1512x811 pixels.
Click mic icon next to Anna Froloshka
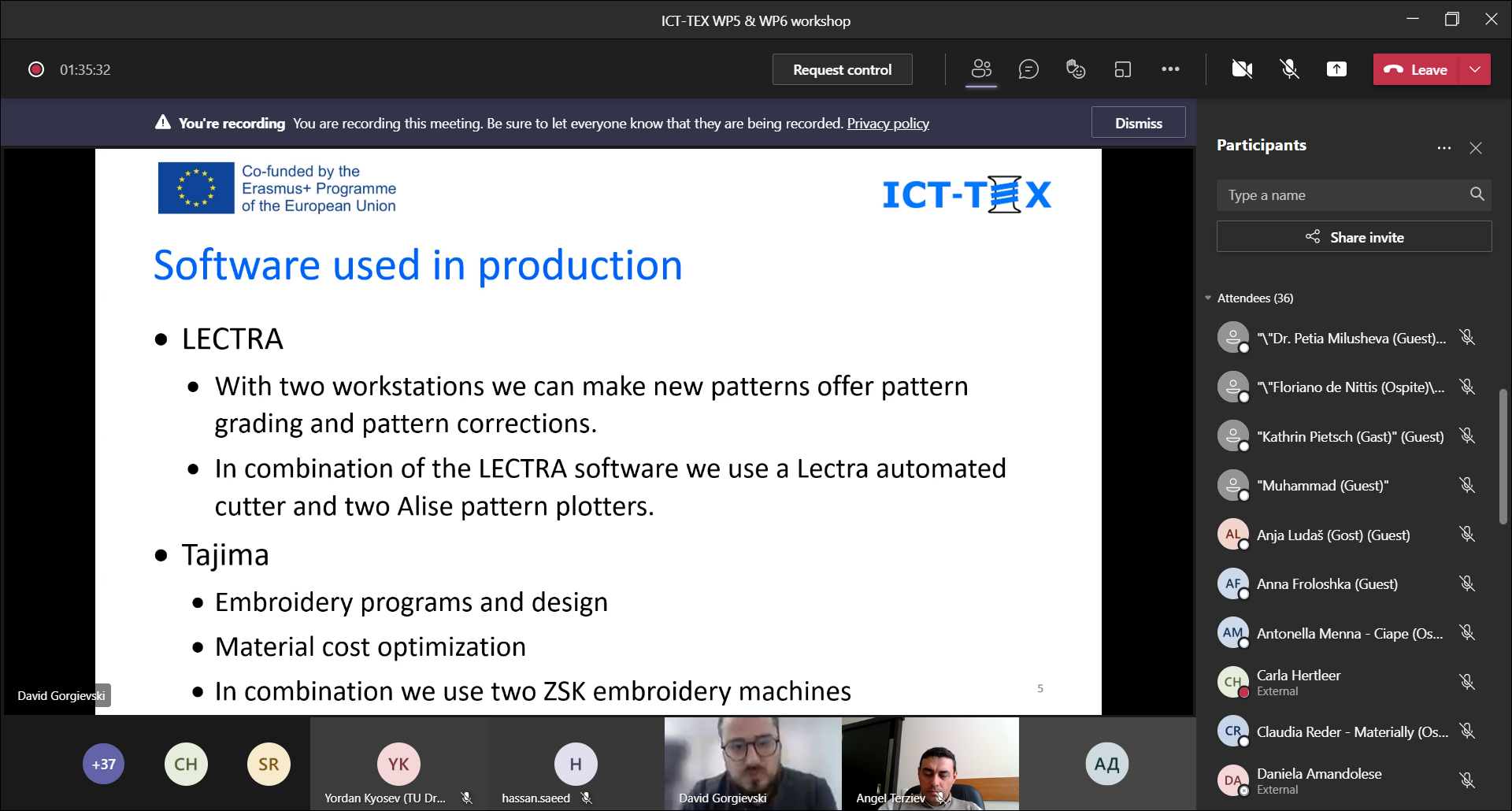click(1466, 583)
